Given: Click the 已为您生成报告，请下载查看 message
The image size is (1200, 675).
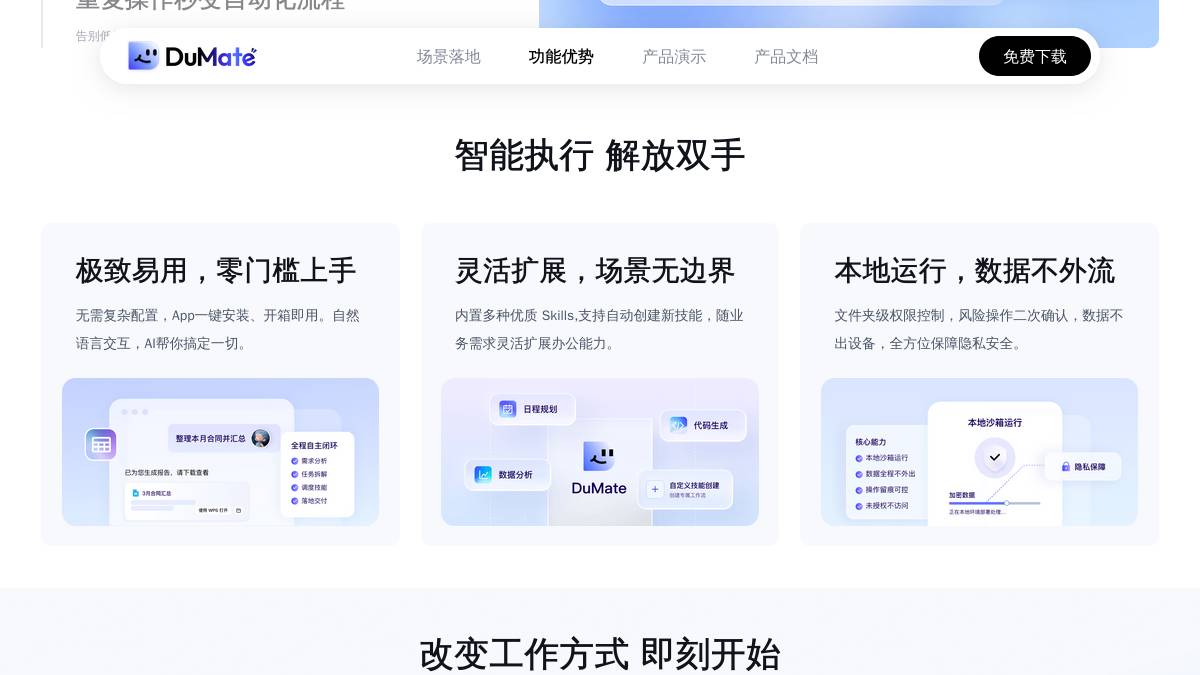Looking at the screenshot, I should [167, 472].
